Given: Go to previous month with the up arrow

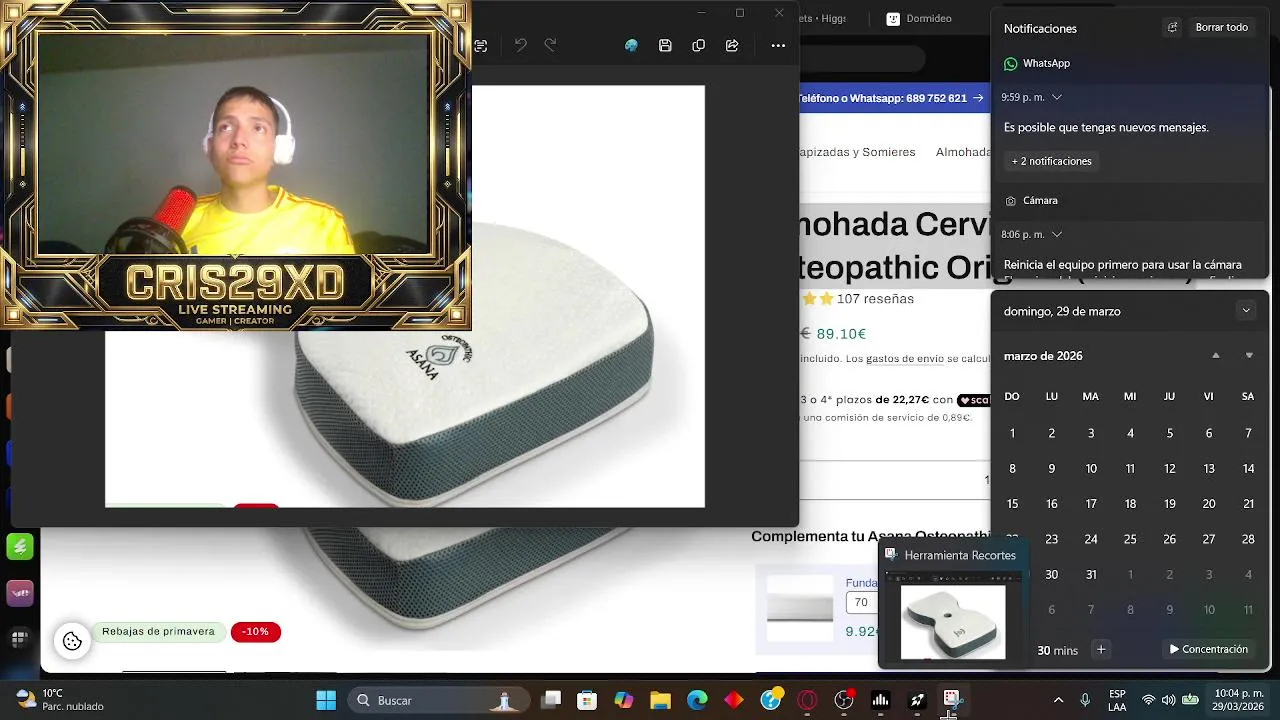Looking at the screenshot, I should [x=1216, y=356].
